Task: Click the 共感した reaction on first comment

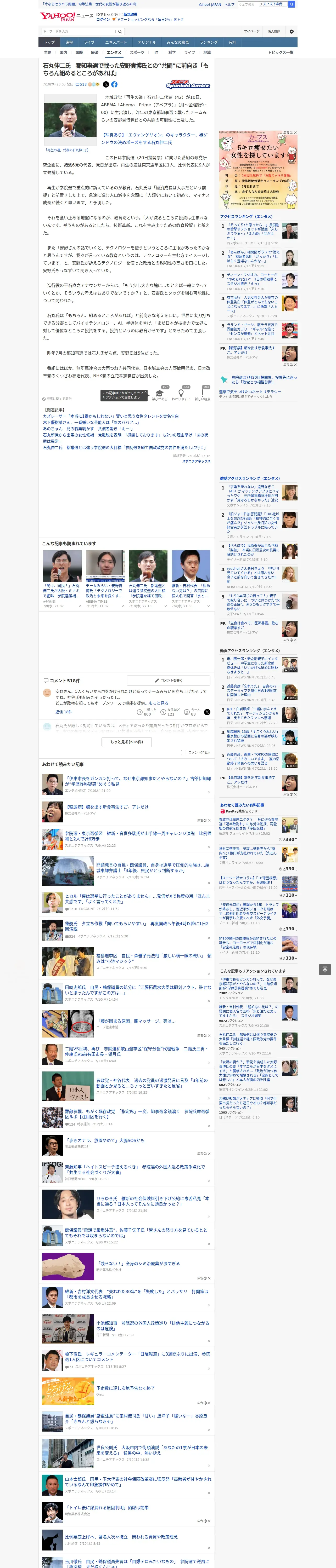Action: (x=147, y=712)
